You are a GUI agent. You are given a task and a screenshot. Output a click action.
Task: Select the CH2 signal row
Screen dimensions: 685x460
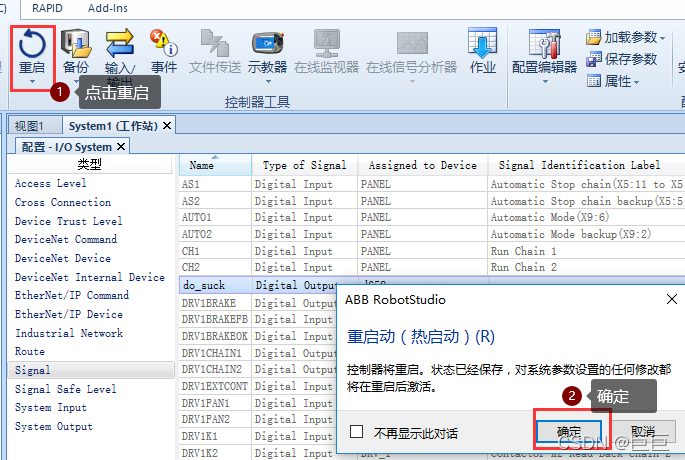coord(432,267)
